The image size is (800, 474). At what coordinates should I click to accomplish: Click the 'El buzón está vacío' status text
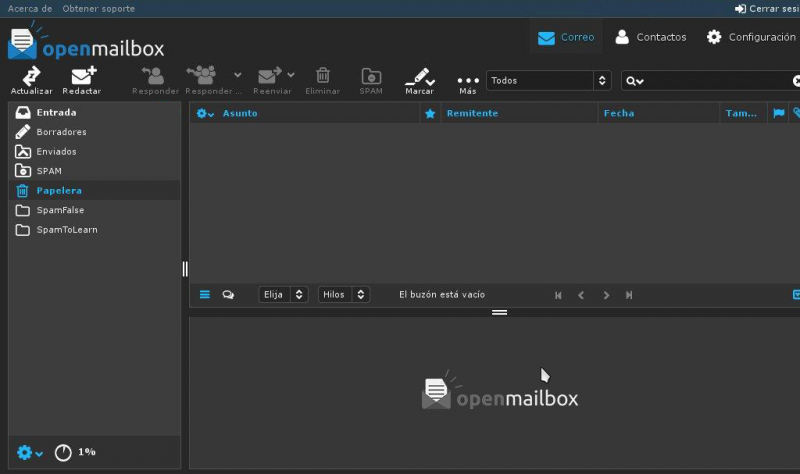click(442, 294)
